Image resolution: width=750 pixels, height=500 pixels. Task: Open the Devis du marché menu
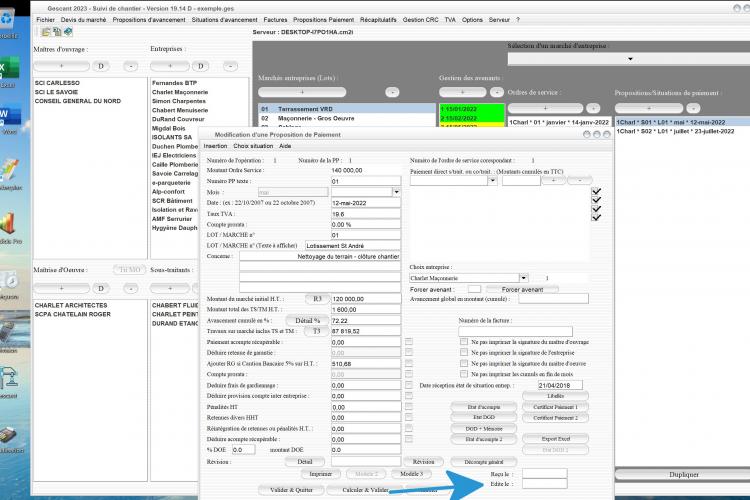point(83,20)
